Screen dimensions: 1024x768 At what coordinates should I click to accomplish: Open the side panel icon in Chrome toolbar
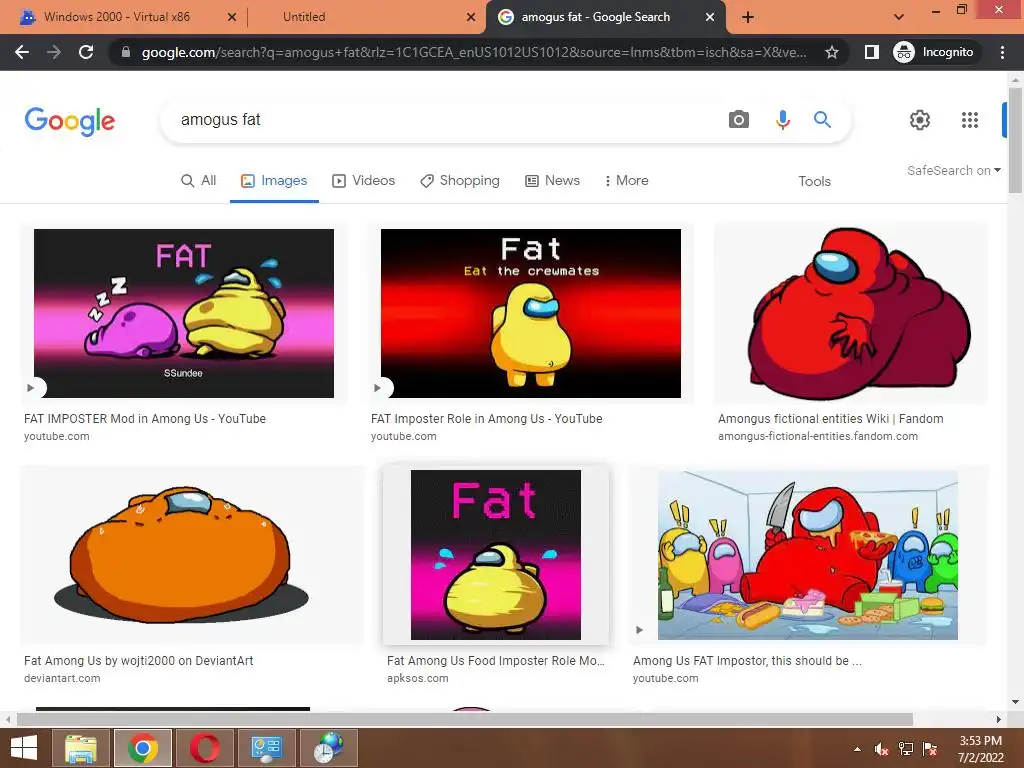871,52
